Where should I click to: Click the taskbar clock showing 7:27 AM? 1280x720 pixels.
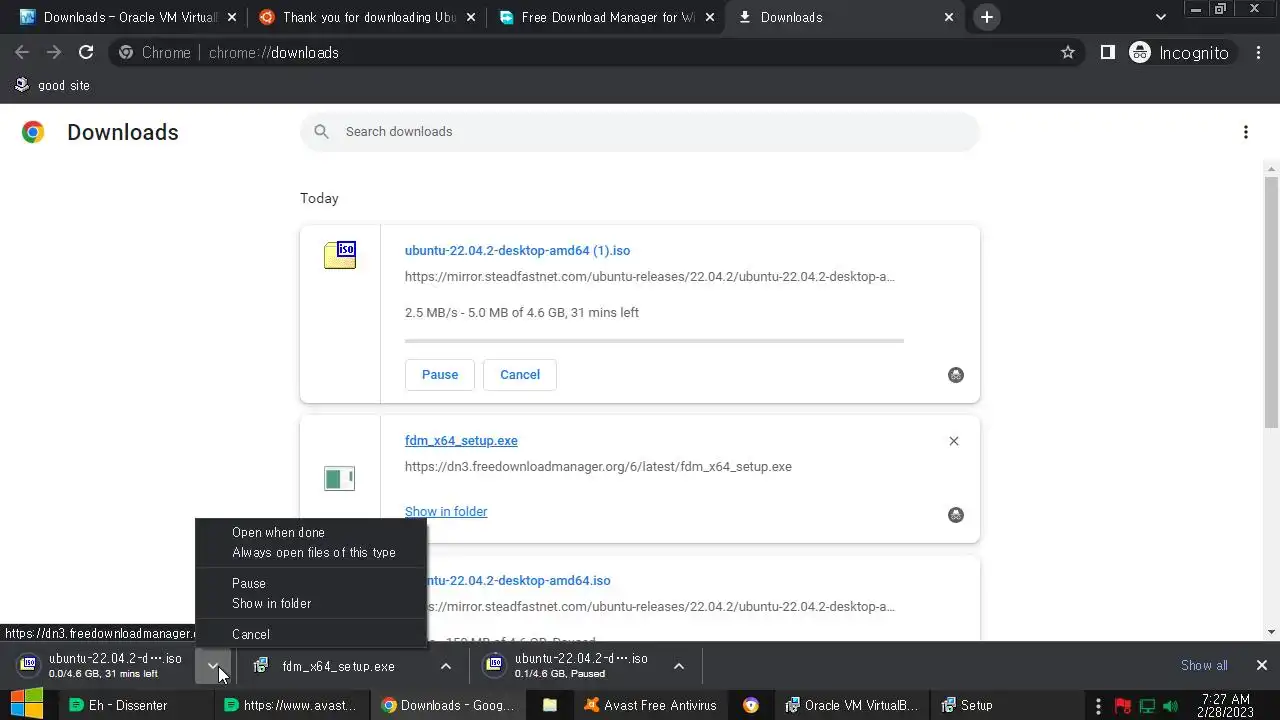[x=1225, y=705]
